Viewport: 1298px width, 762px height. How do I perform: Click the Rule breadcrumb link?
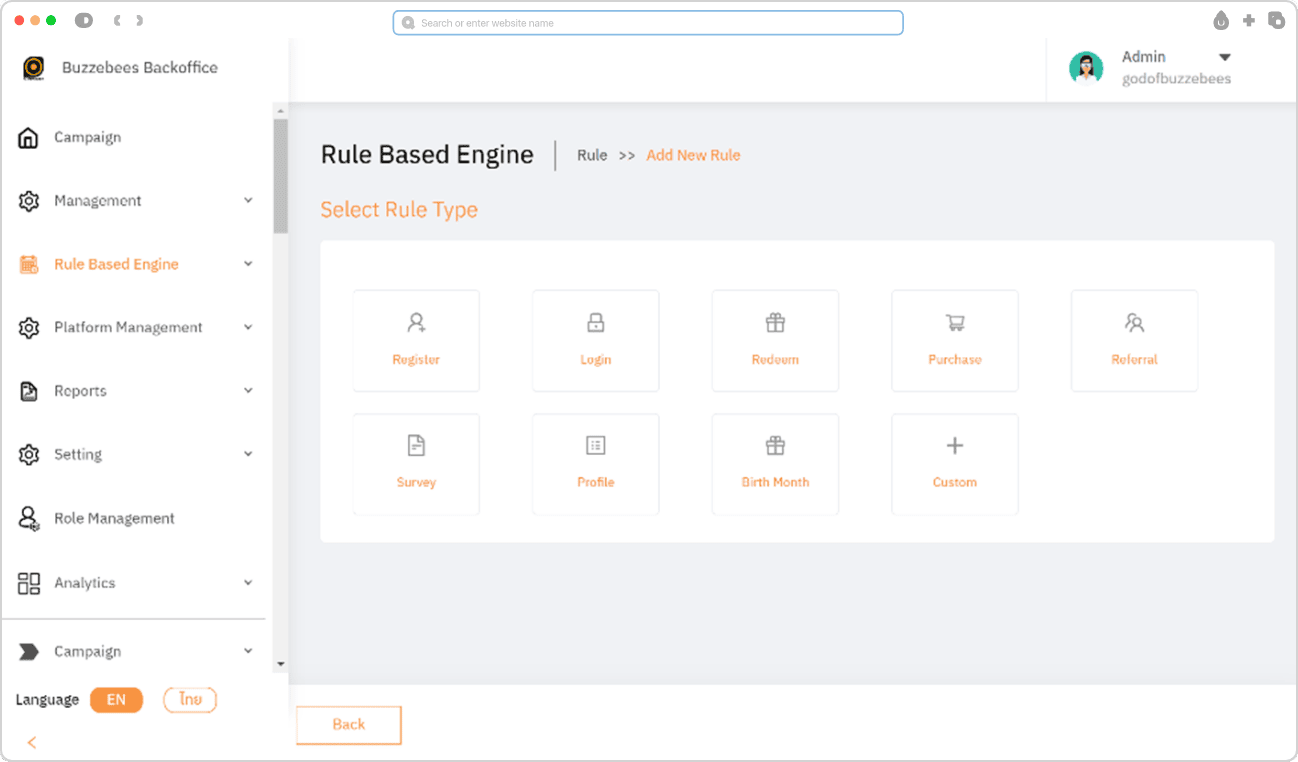592,156
